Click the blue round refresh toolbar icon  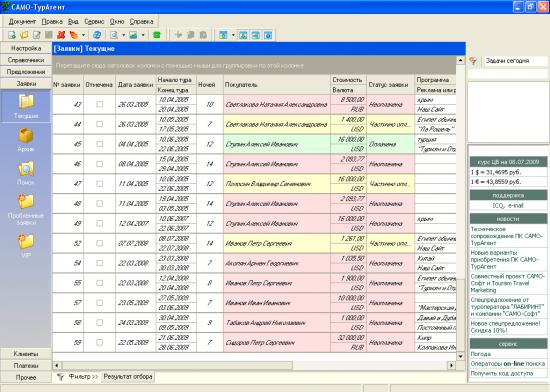coord(97,35)
